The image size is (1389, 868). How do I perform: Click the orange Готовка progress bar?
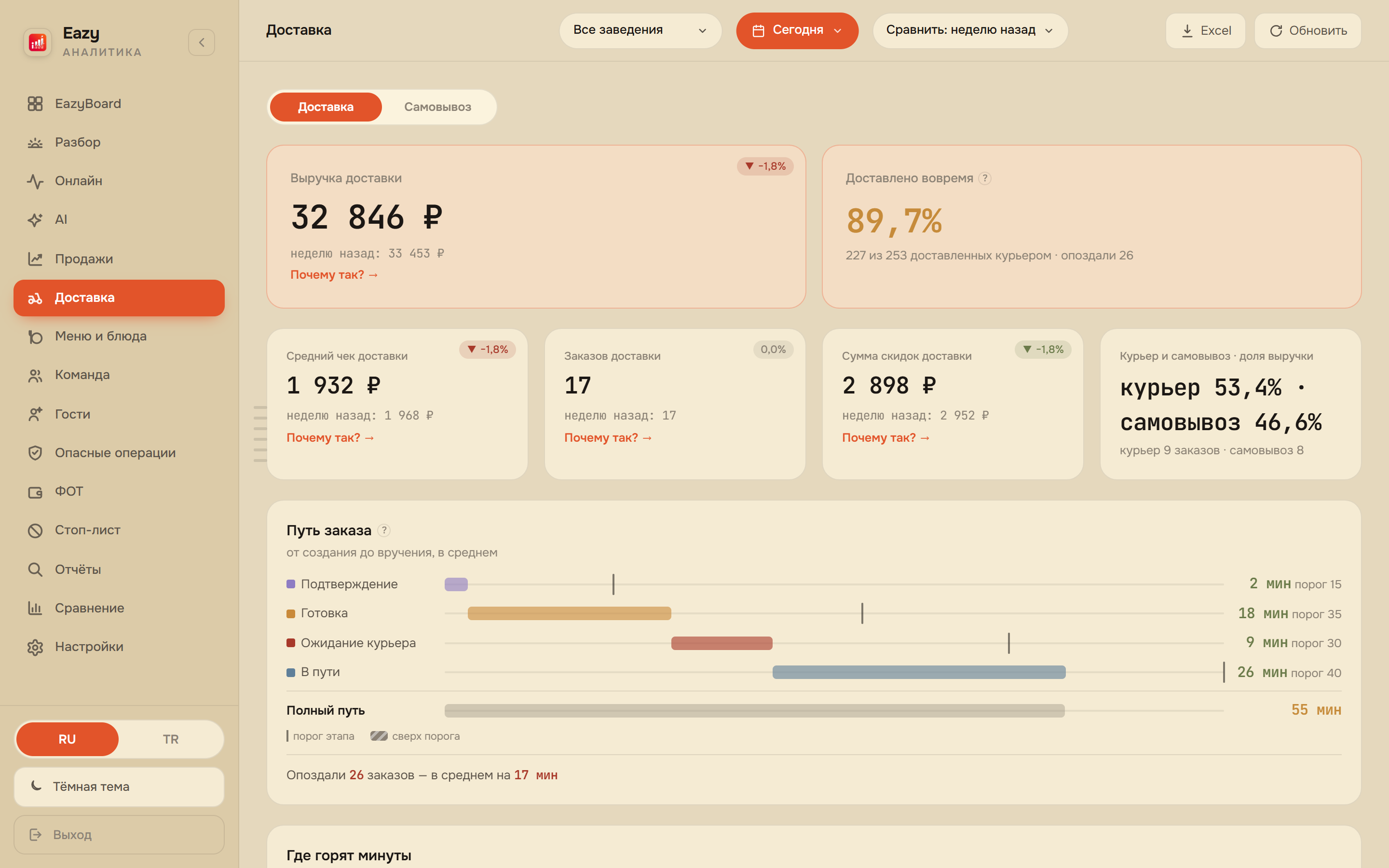coord(570,614)
